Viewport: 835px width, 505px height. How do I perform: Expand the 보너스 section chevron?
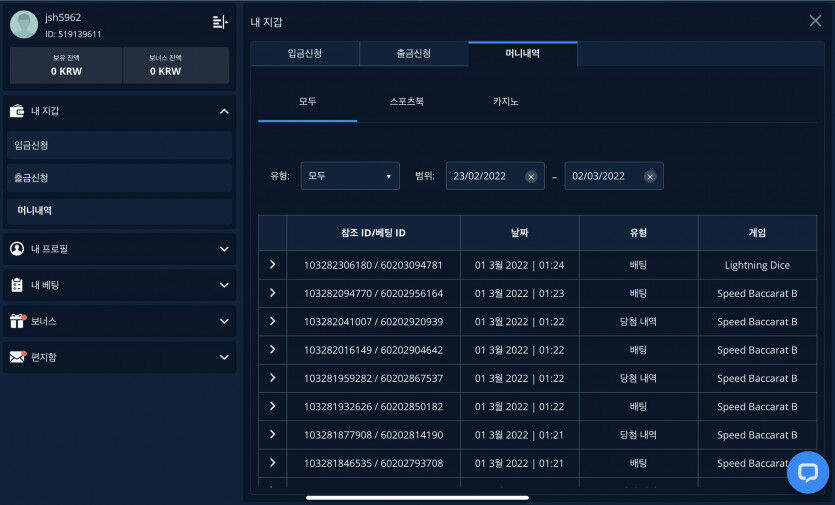[224, 321]
